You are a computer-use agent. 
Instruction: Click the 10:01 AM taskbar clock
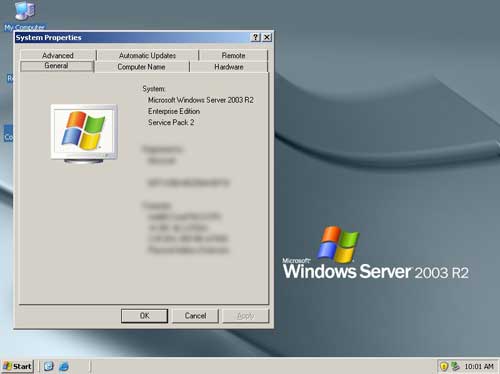pyautogui.click(x=479, y=366)
